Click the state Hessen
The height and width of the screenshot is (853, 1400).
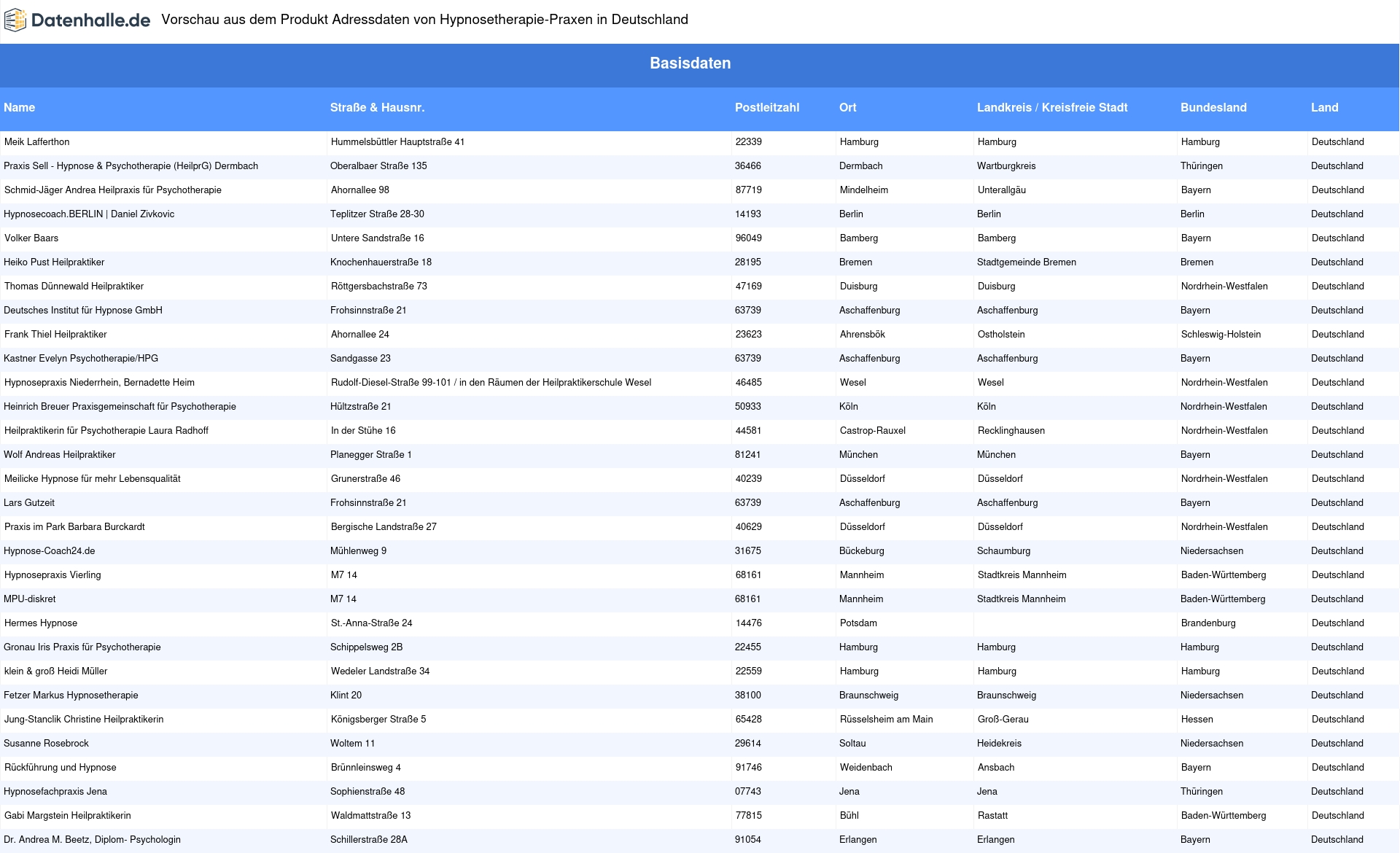1197,720
